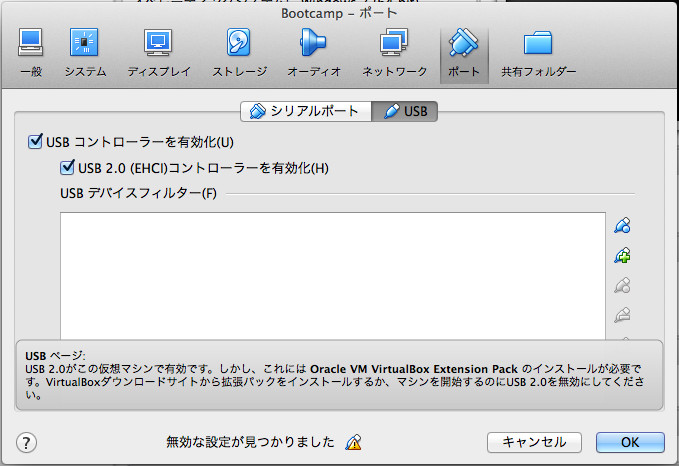
Task: Click the USB デバイスフィルター(F) label
Action: (138, 193)
